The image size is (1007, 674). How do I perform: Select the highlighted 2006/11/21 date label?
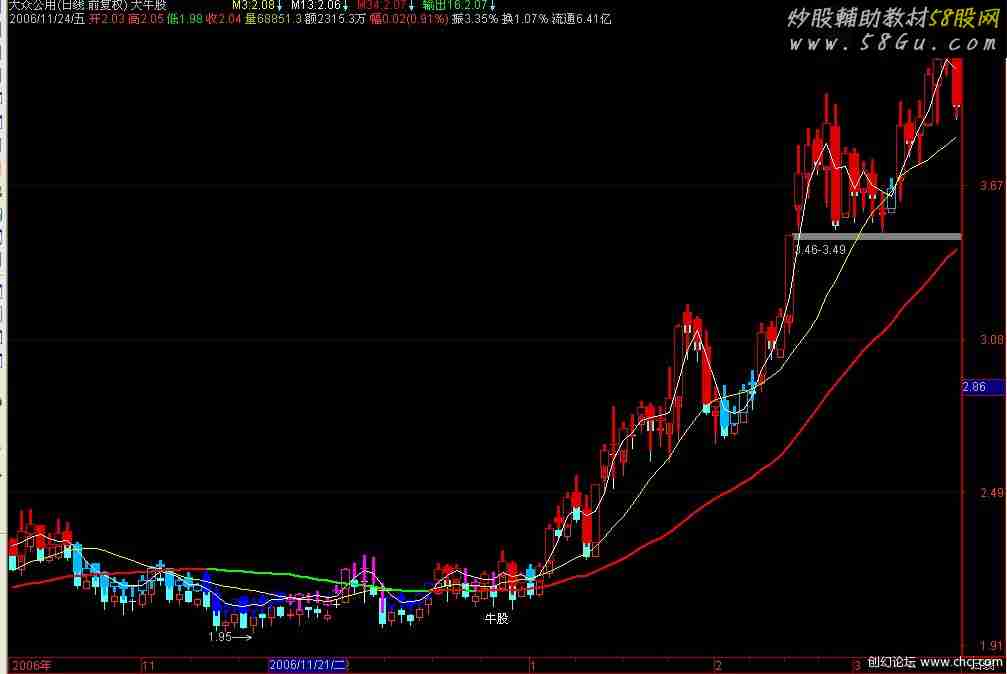(x=307, y=665)
